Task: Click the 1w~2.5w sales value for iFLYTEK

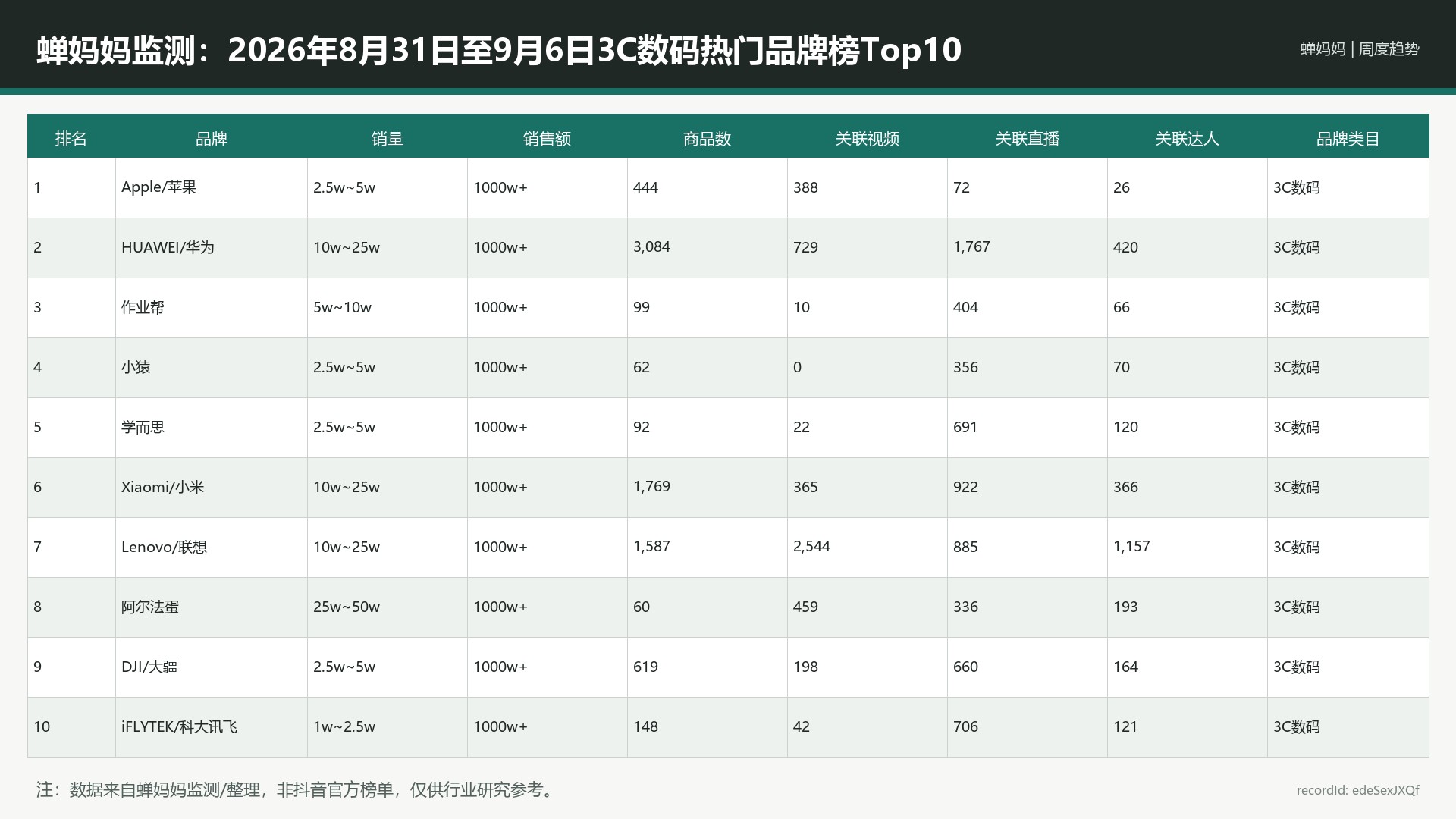Action: [x=344, y=726]
